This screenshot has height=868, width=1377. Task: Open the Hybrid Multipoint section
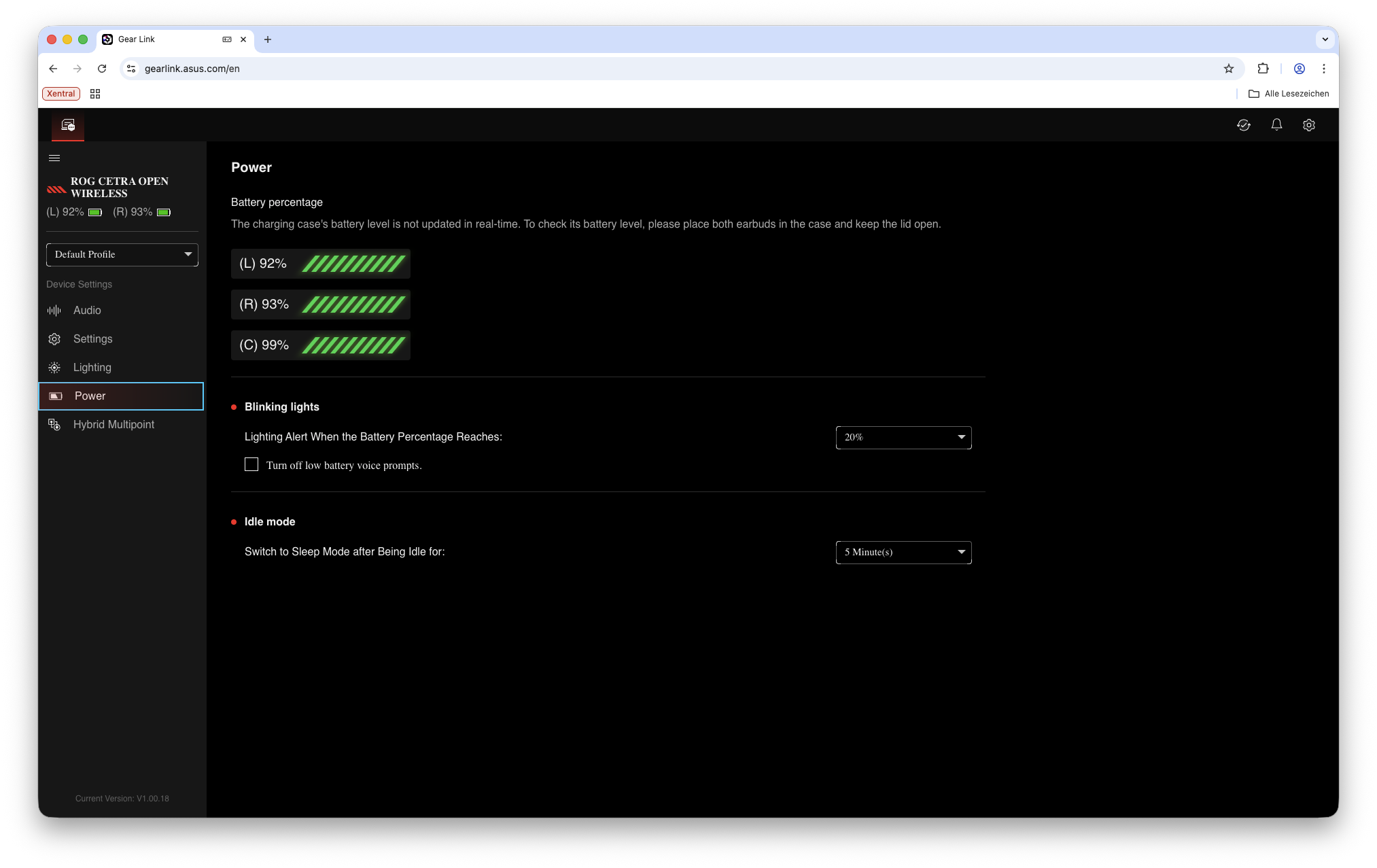114,425
